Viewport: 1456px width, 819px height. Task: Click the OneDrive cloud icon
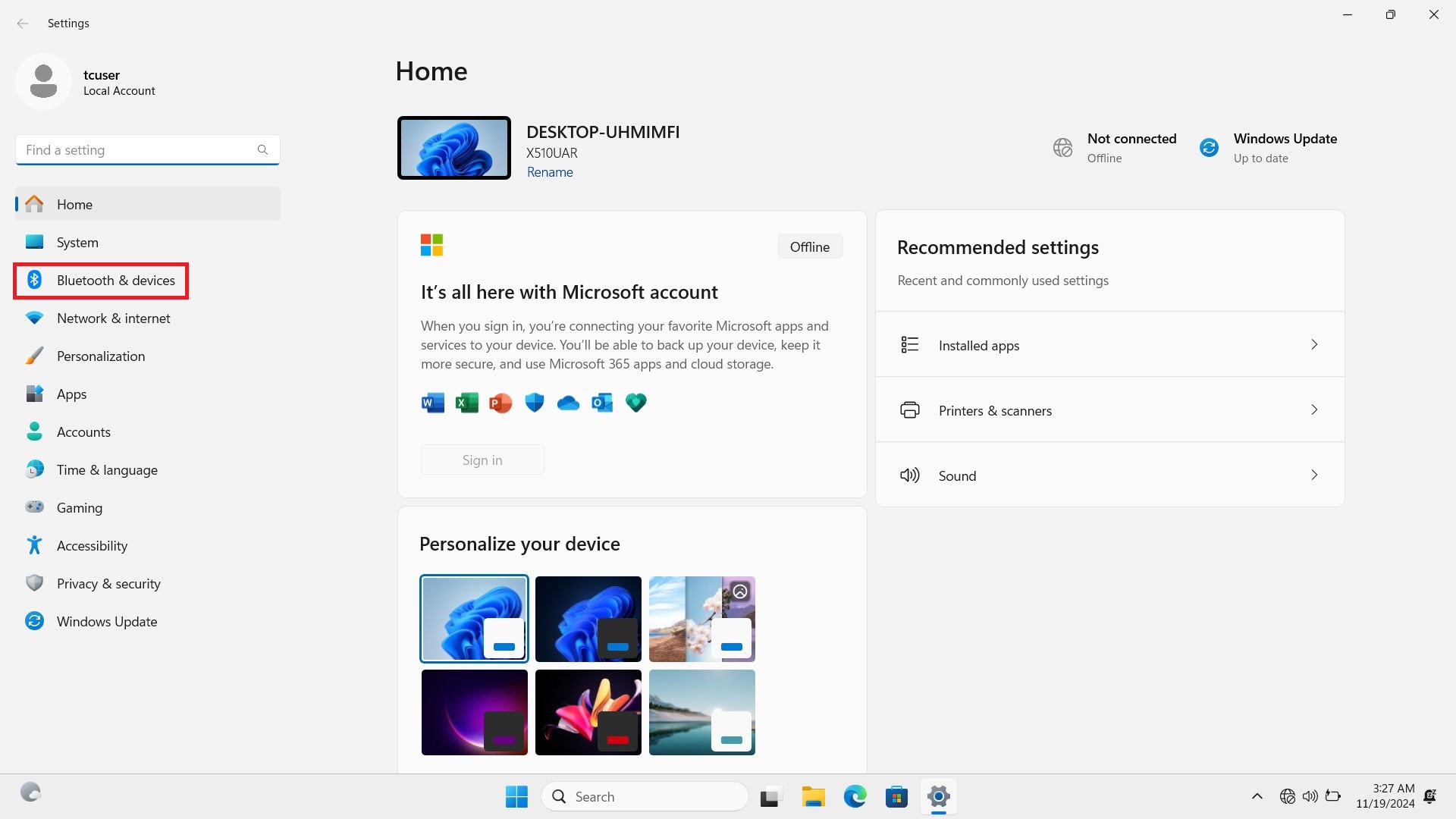tap(568, 403)
